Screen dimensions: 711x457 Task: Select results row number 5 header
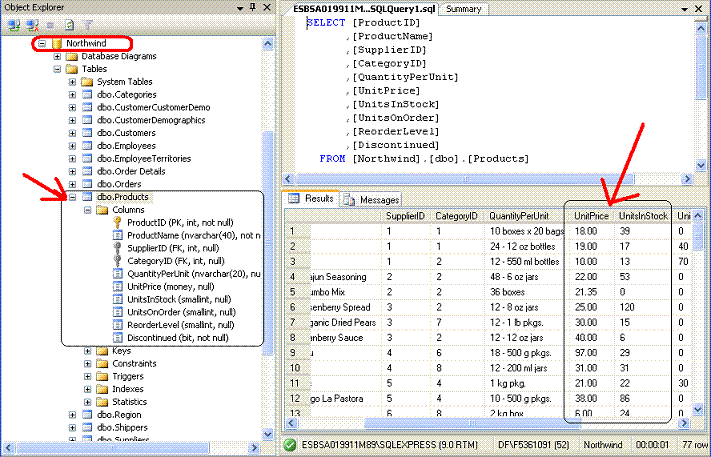(297, 292)
